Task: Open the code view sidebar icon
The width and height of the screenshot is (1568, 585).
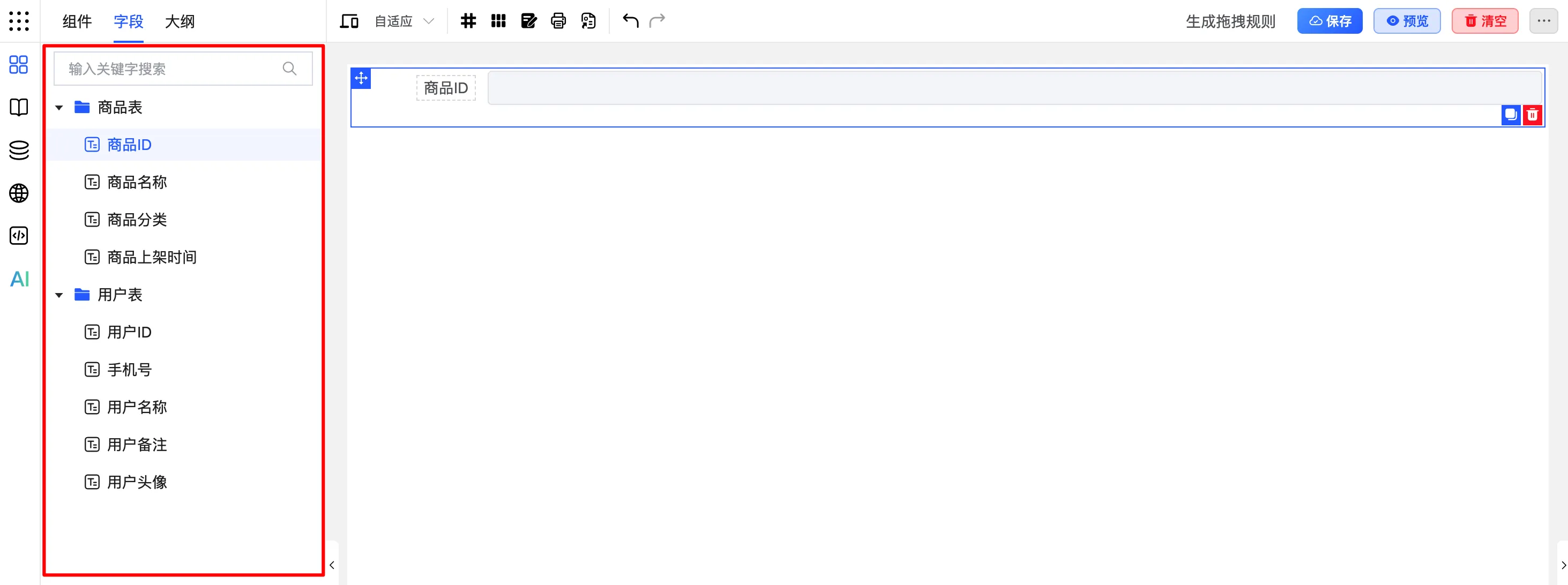Action: pos(19,236)
